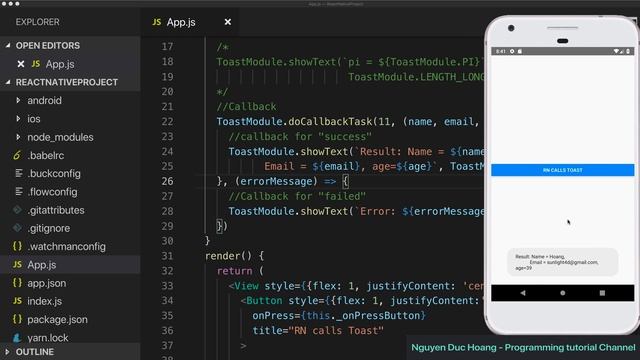Collapse the Open Editors section

(8, 46)
